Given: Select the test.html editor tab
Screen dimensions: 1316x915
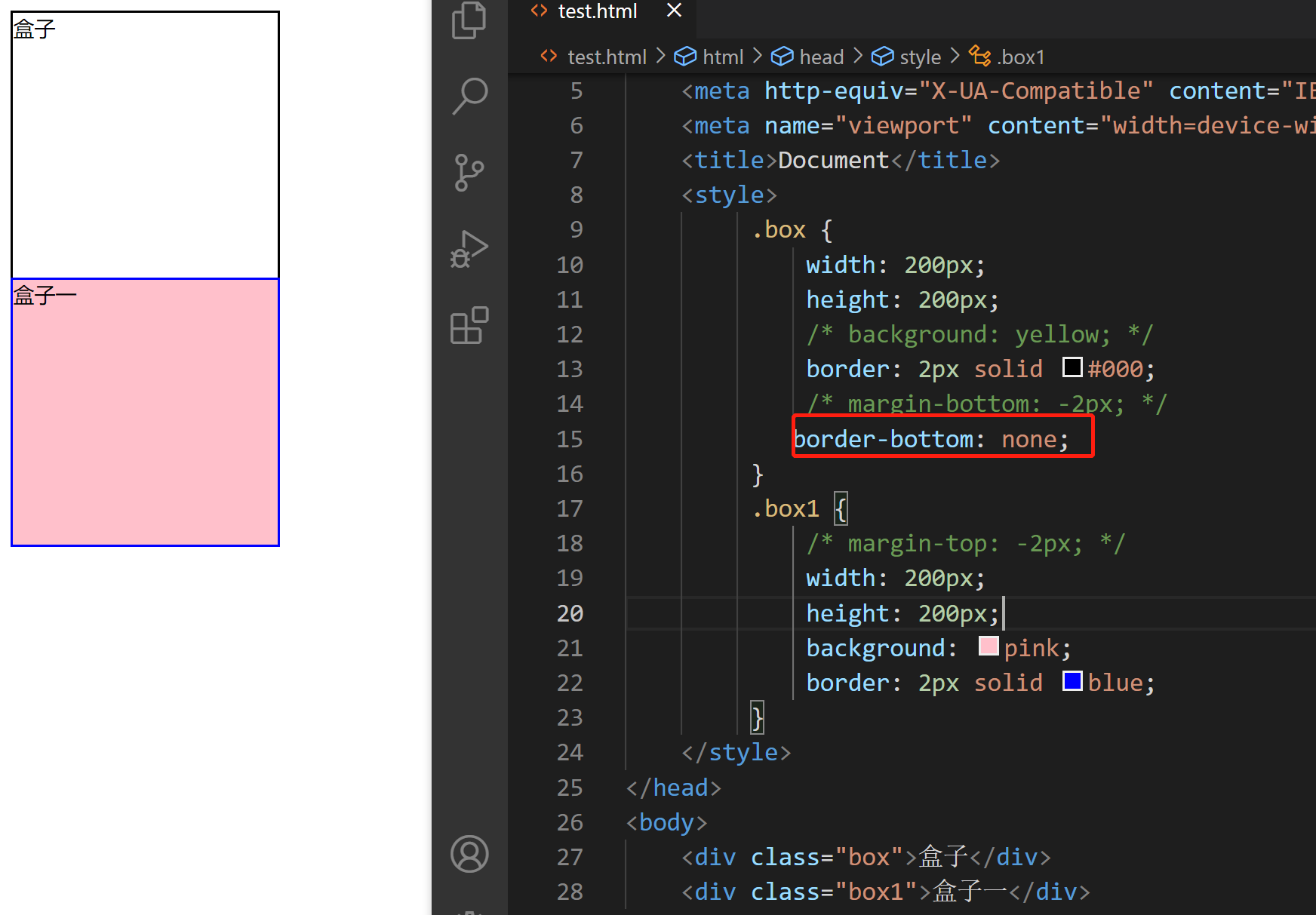Looking at the screenshot, I should pos(597,11).
